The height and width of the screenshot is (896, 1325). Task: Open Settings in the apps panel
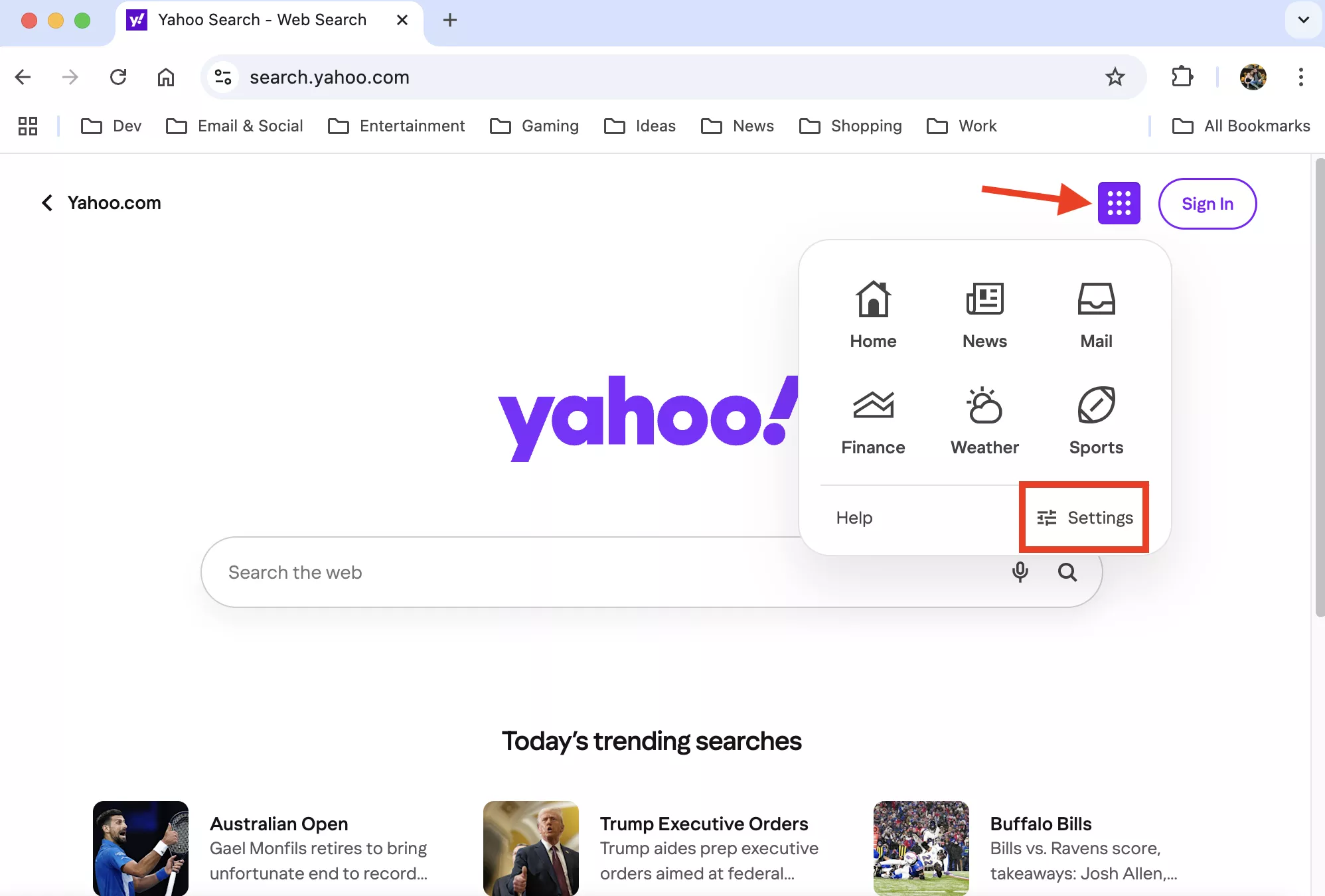click(1085, 517)
